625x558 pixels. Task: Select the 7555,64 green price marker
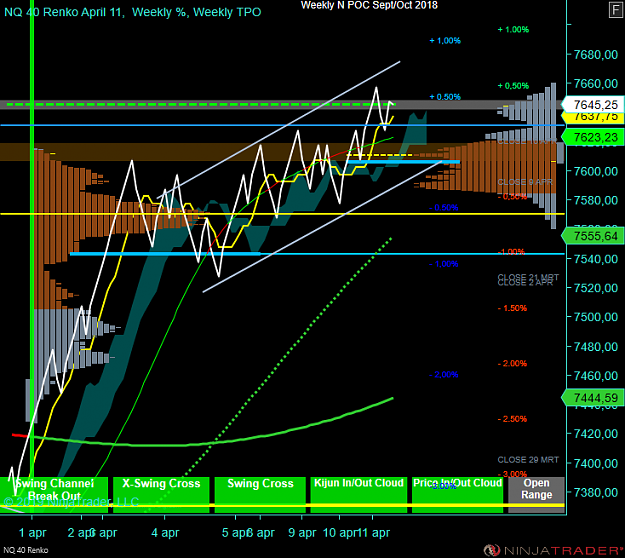pos(592,236)
